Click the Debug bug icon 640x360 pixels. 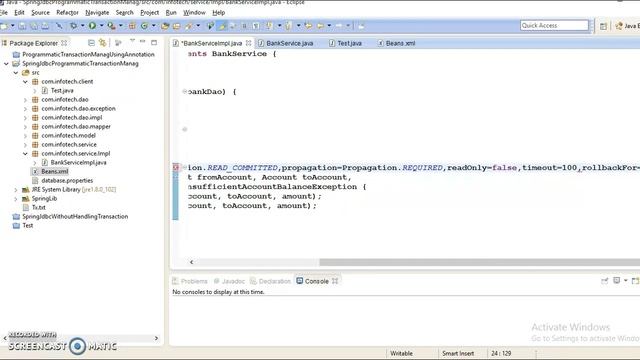[73, 26]
